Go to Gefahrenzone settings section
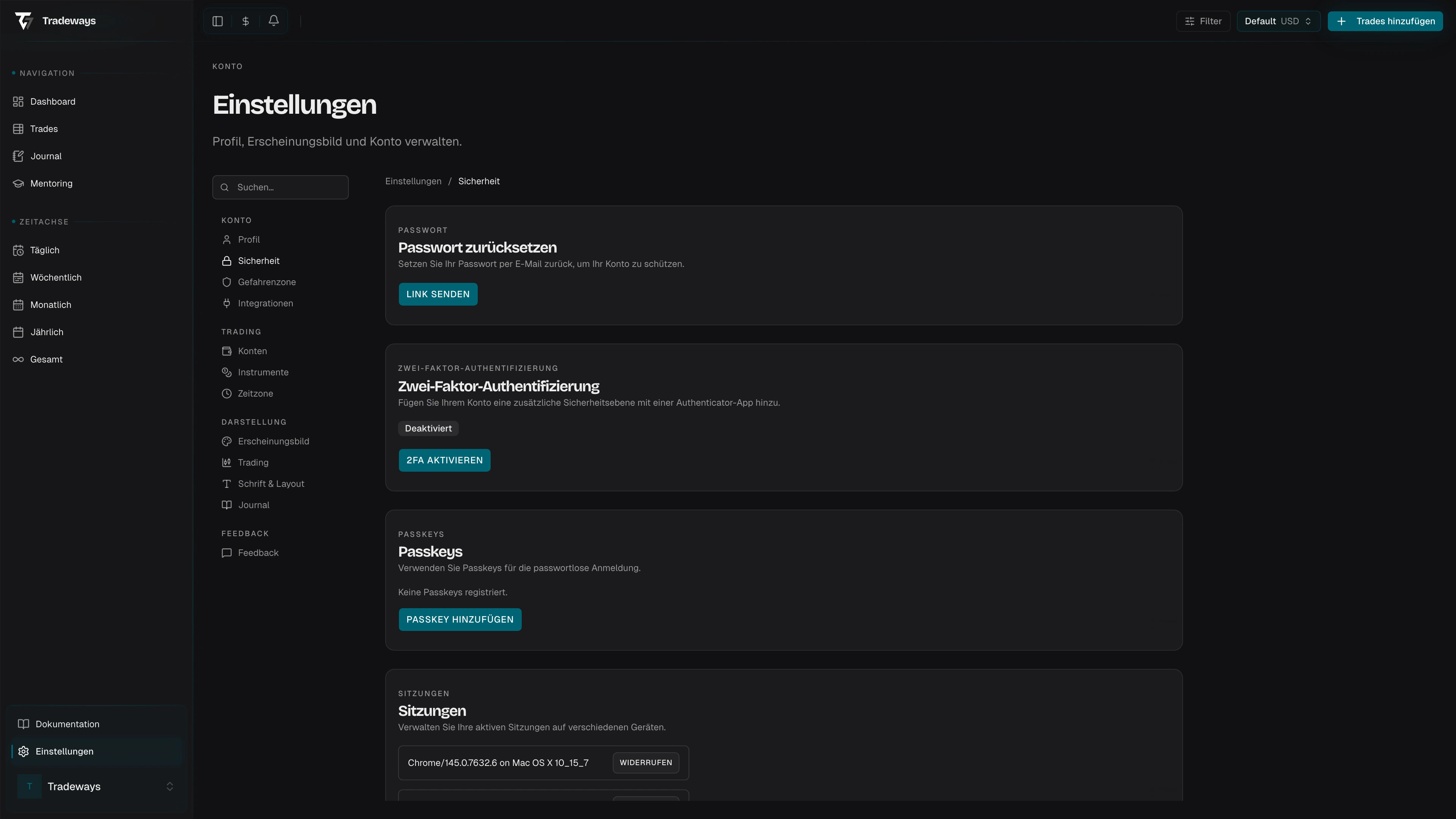This screenshot has width=1456, height=819. pyautogui.click(x=266, y=282)
